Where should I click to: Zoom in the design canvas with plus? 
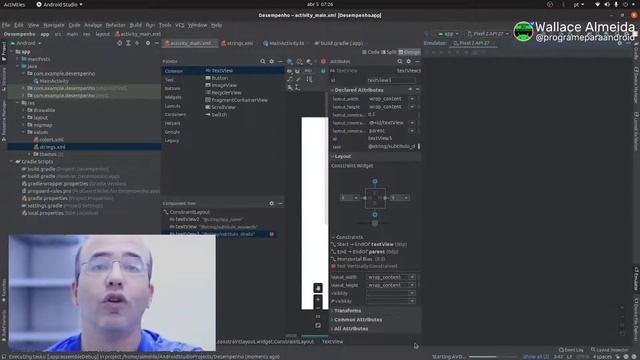(318, 300)
